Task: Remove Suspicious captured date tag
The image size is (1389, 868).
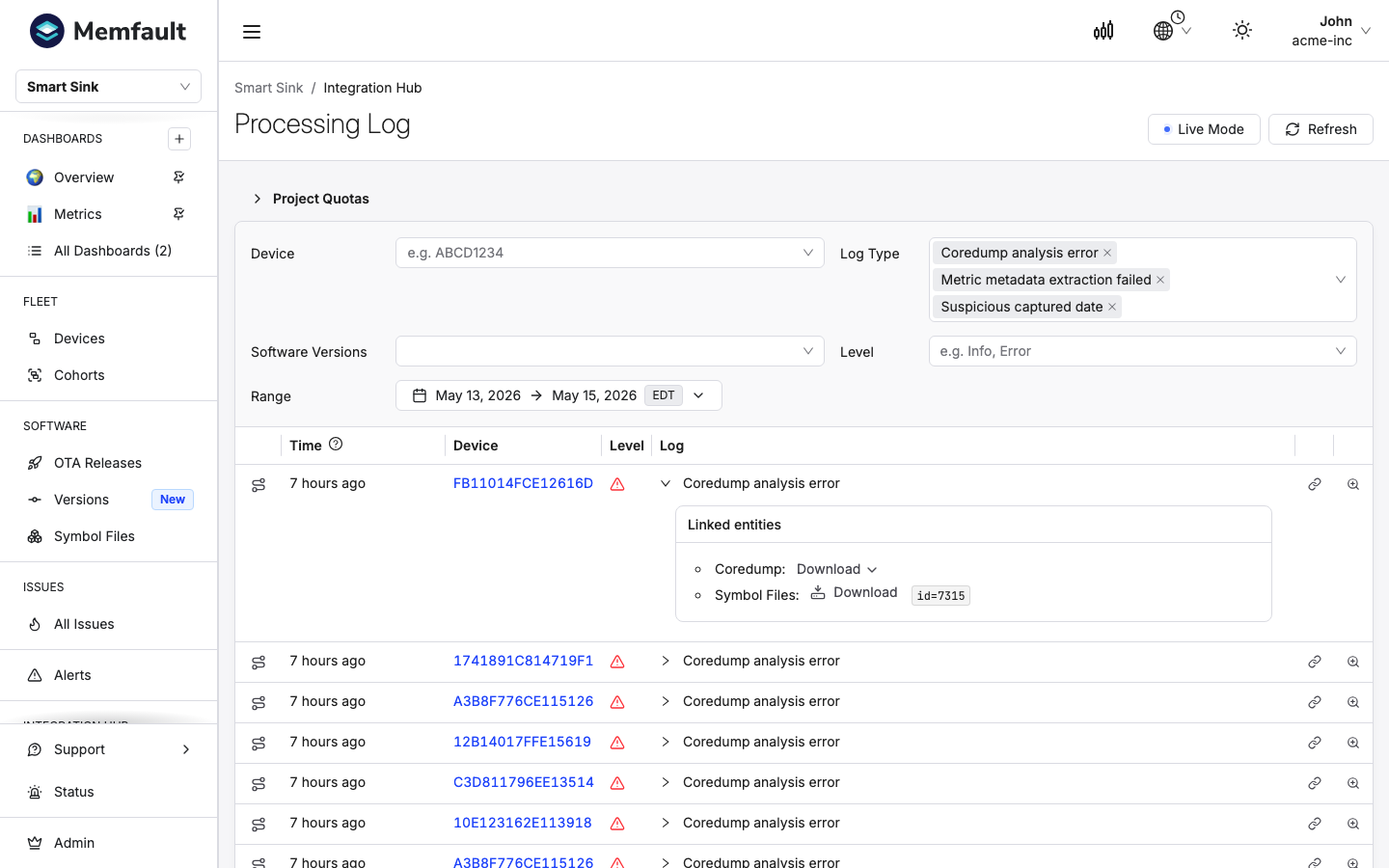Action: 1112,307
